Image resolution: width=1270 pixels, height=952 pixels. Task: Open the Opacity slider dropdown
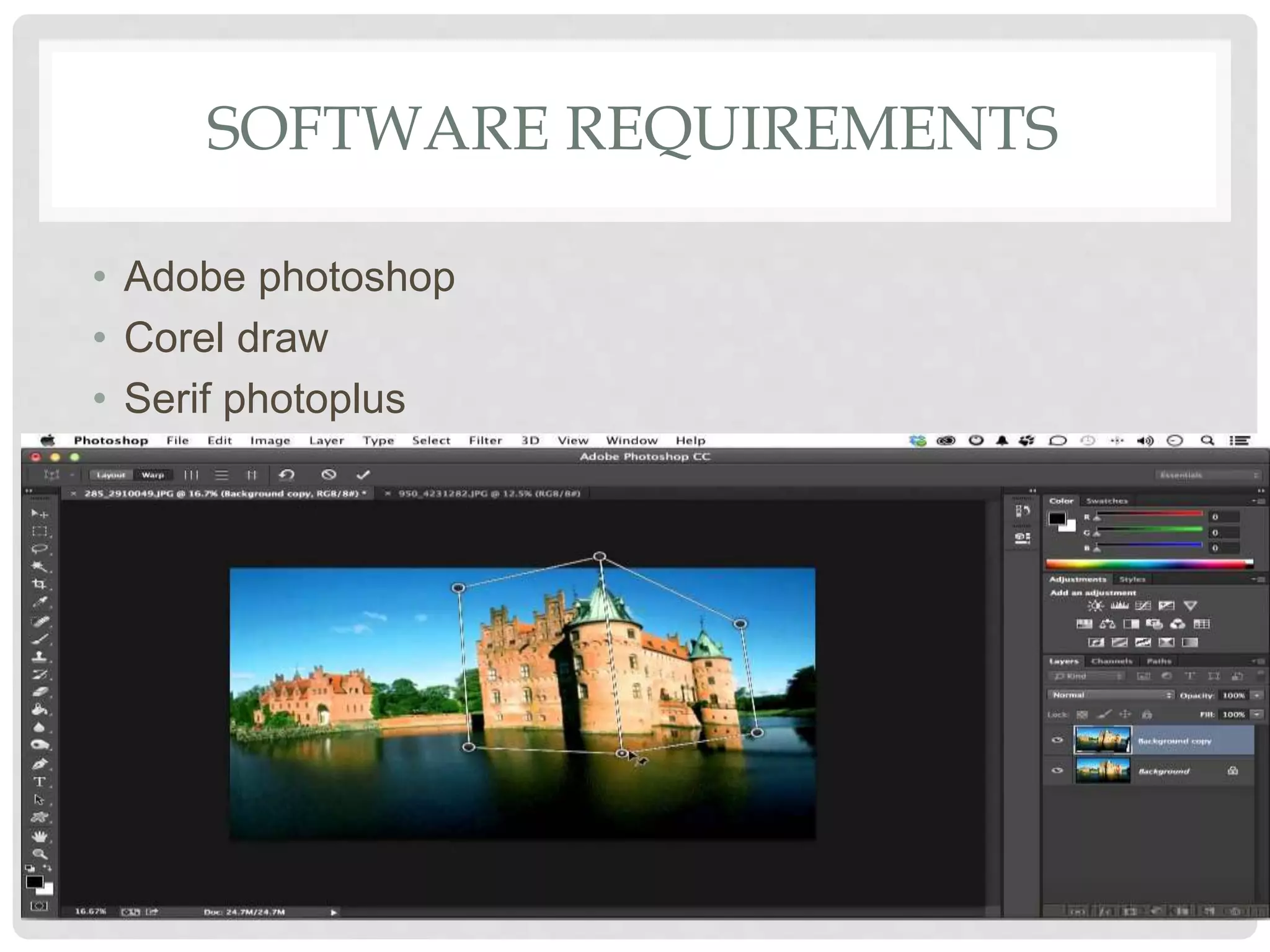(1256, 695)
